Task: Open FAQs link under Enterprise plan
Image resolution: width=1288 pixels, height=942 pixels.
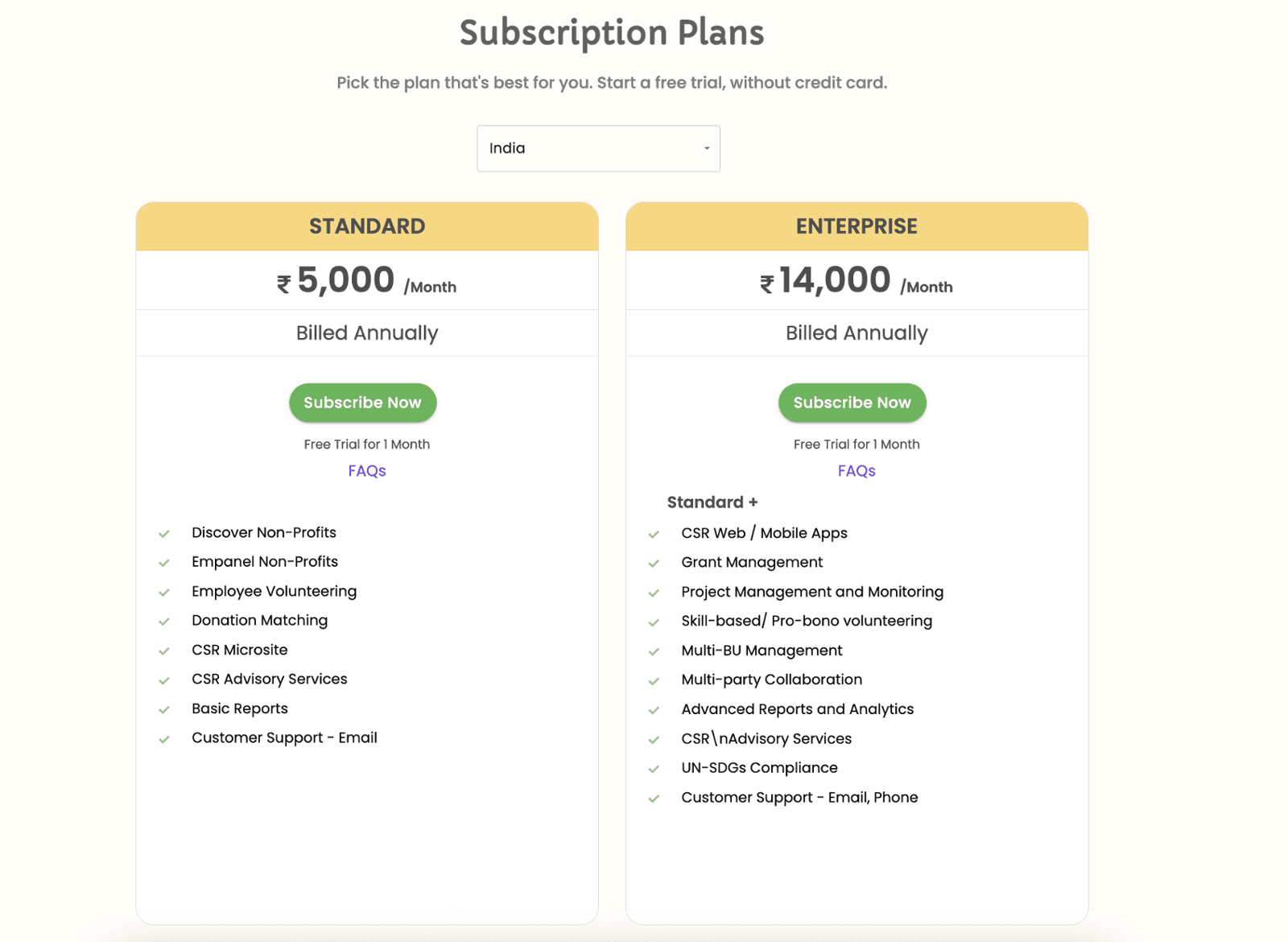Action: coord(857,471)
